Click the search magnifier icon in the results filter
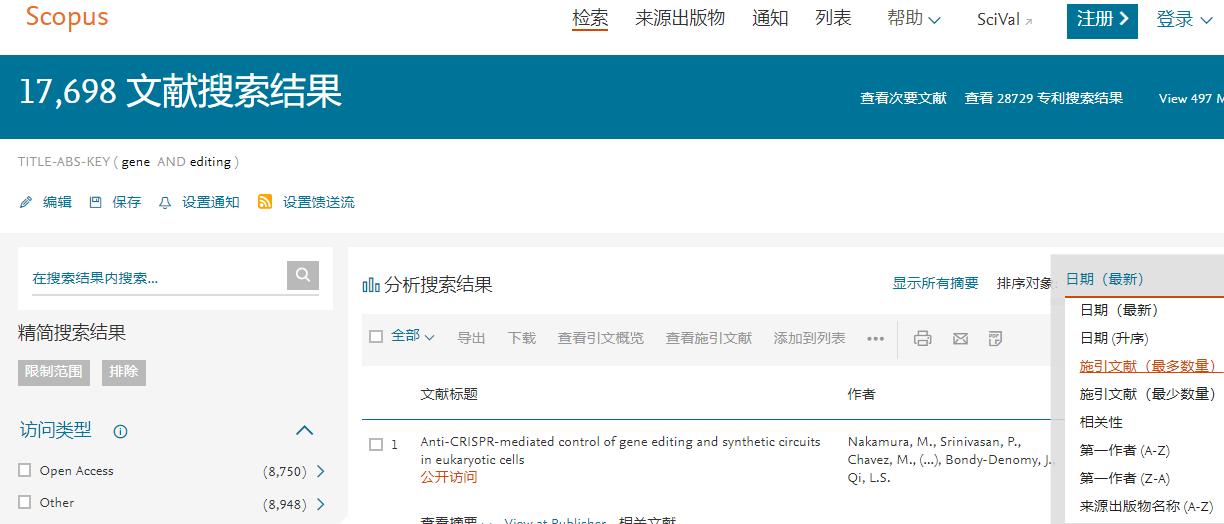Image resolution: width=1224 pixels, height=524 pixels. click(x=302, y=275)
